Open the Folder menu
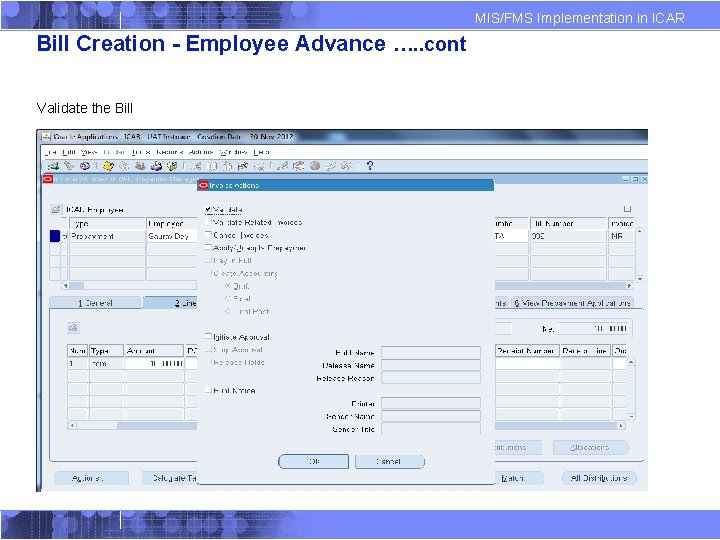Screen dimensions: 720x540 coord(114,152)
